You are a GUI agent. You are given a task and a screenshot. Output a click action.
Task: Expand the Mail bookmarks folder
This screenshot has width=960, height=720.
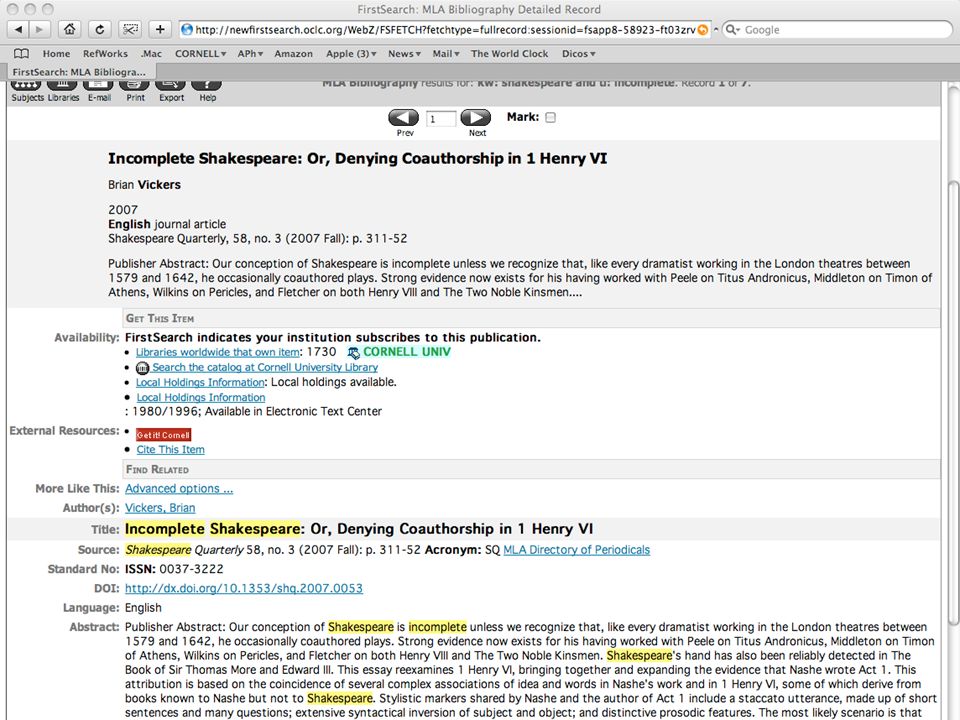tap(446, 54)
